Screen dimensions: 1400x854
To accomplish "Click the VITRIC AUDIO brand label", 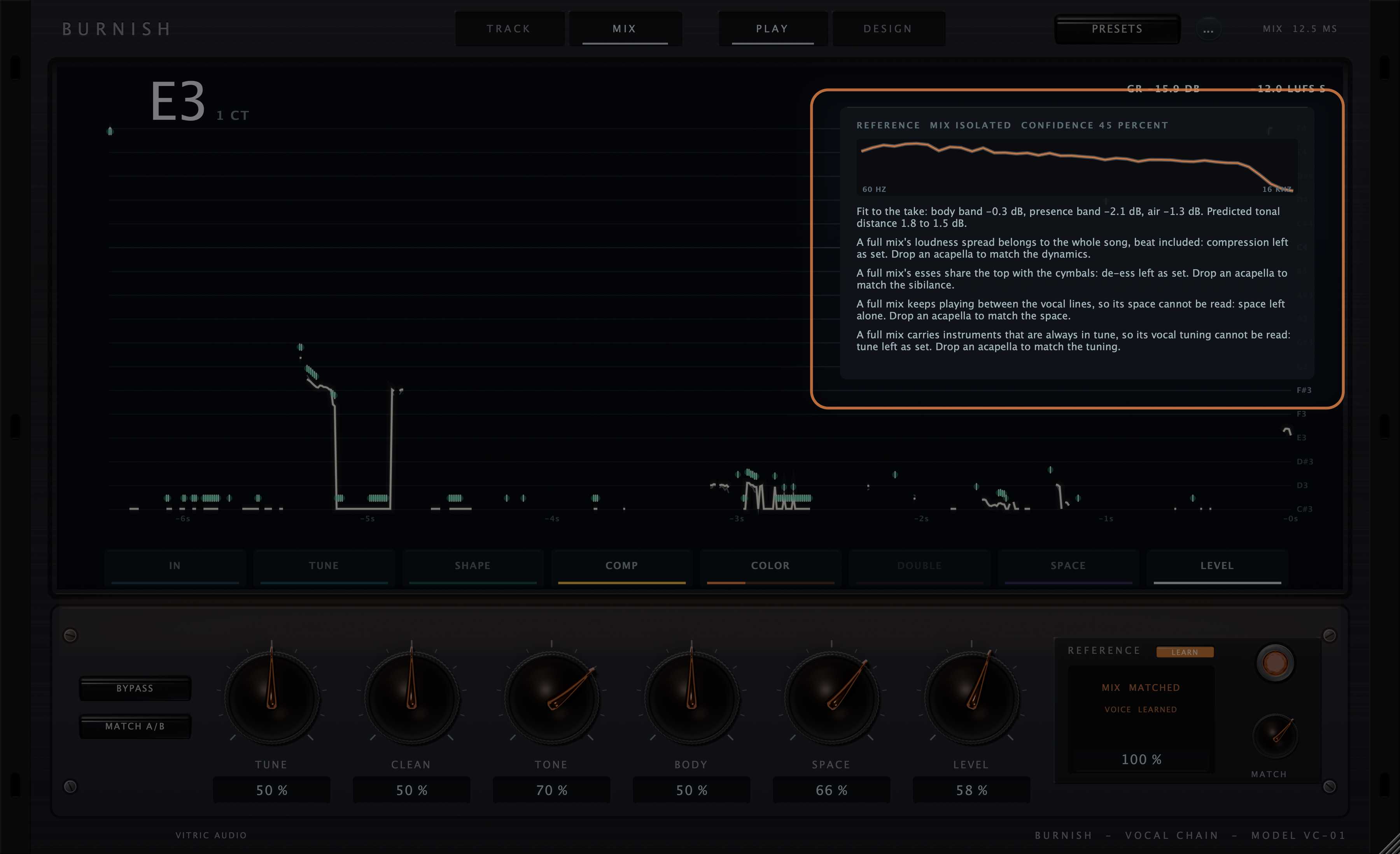I will [211, 835].
